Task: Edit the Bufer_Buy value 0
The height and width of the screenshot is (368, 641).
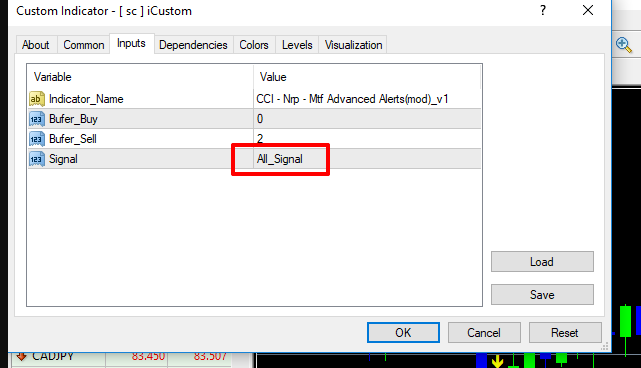Action: (x=367, y=119)
